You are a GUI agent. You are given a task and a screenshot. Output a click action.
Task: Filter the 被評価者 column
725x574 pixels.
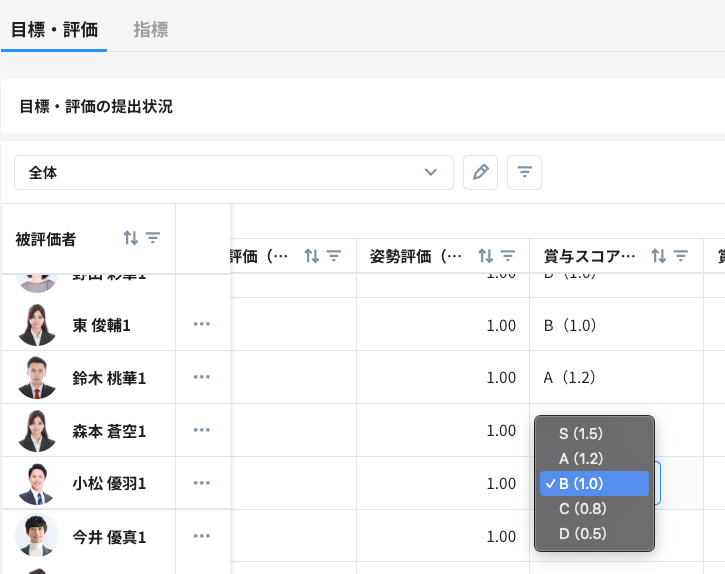point(153,238)
